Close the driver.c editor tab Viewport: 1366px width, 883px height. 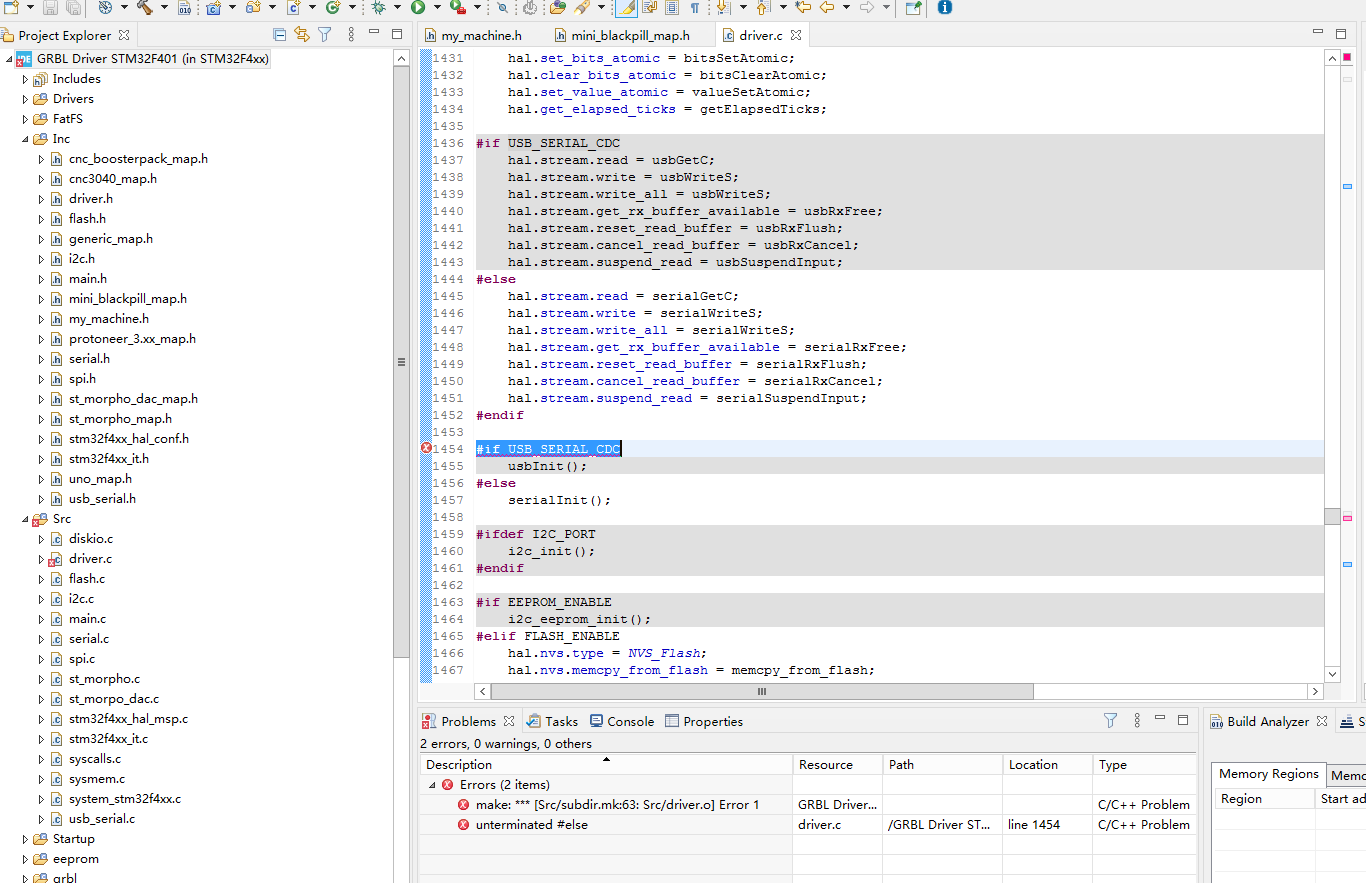coord(796,35)
